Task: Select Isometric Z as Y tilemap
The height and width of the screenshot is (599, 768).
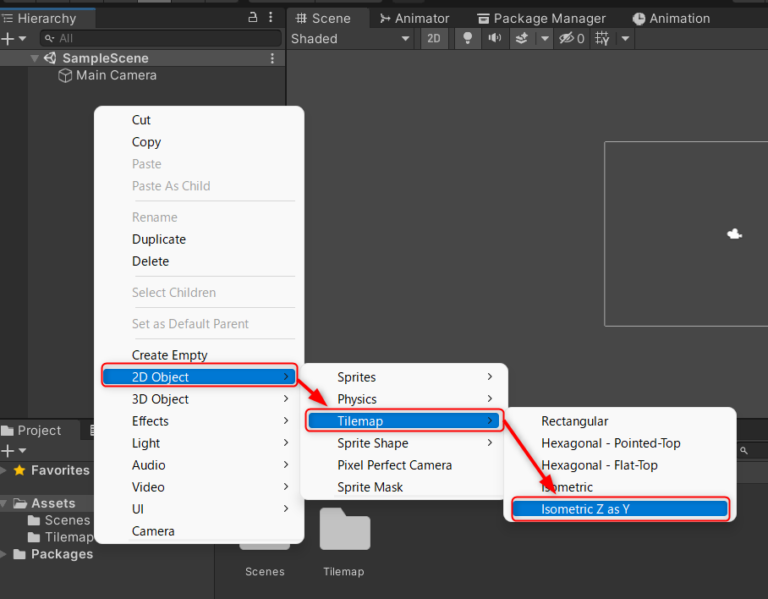Action: tap(619, 509)
